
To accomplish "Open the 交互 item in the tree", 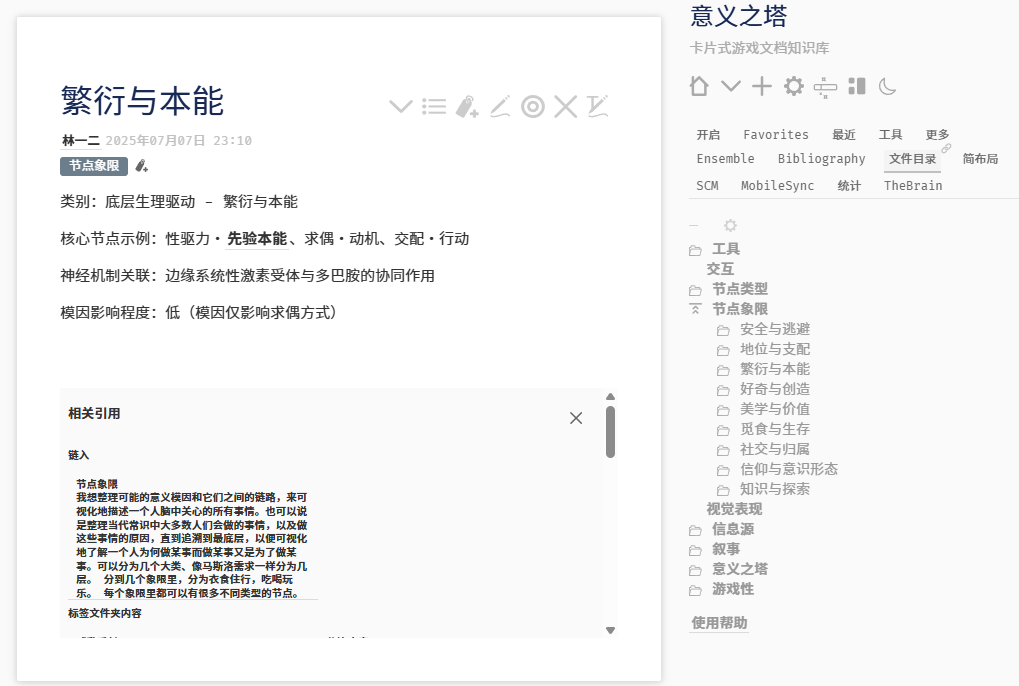I will [x=720, y=269].
